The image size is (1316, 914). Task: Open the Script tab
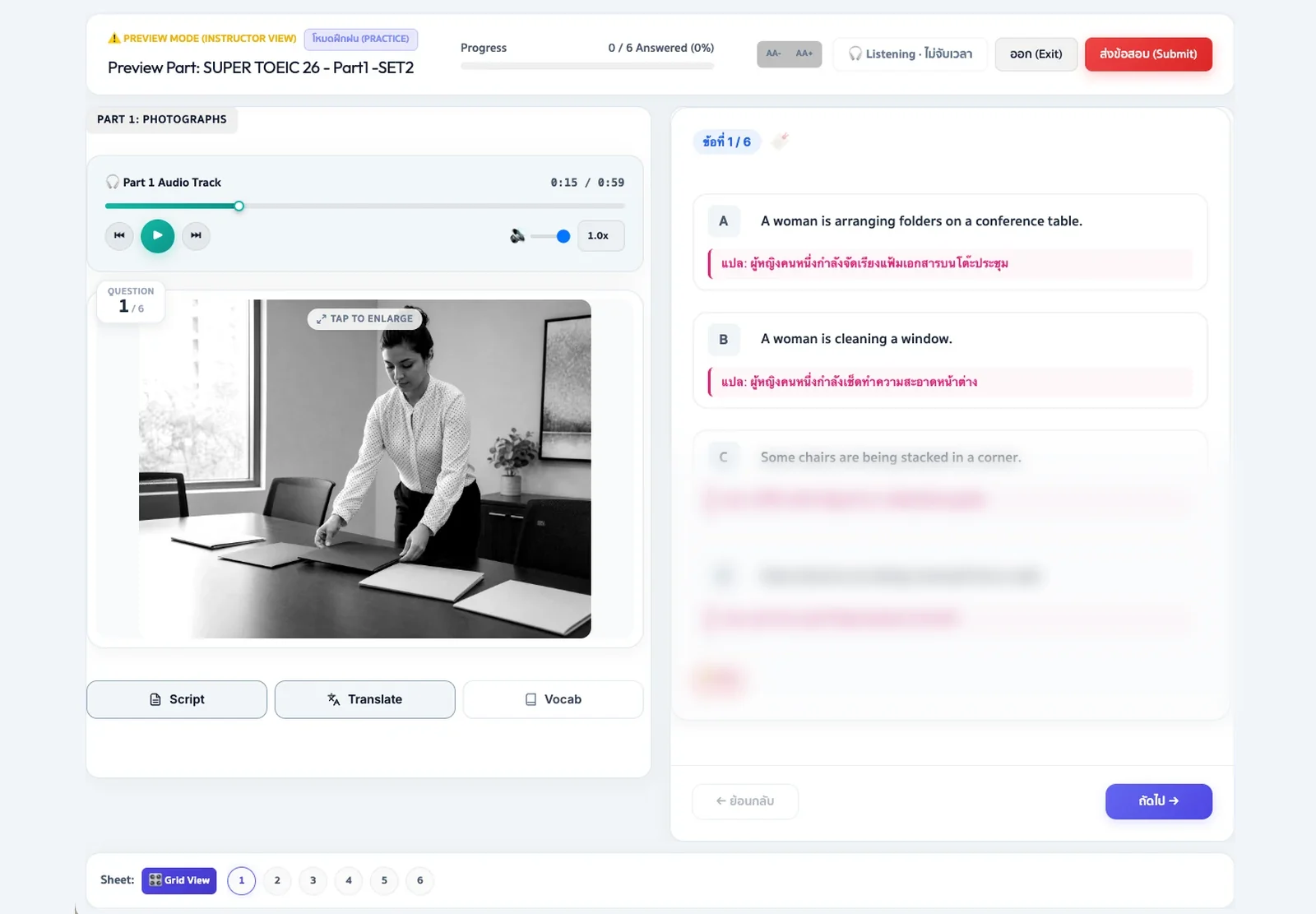(x=177, y=699)
